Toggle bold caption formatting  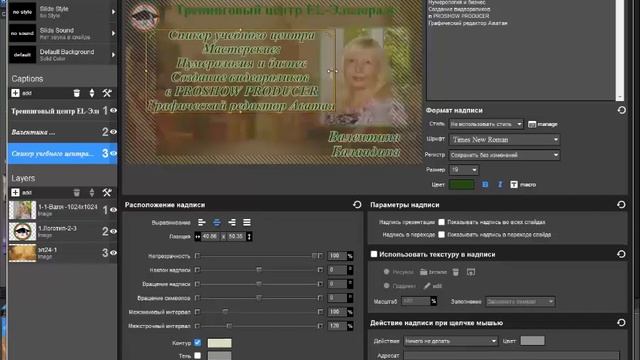(x=485, y=184)
